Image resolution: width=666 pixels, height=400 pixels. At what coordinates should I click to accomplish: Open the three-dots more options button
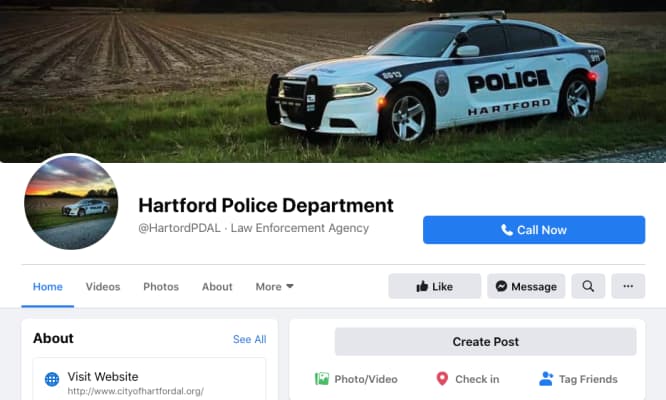tap(628, 286)
